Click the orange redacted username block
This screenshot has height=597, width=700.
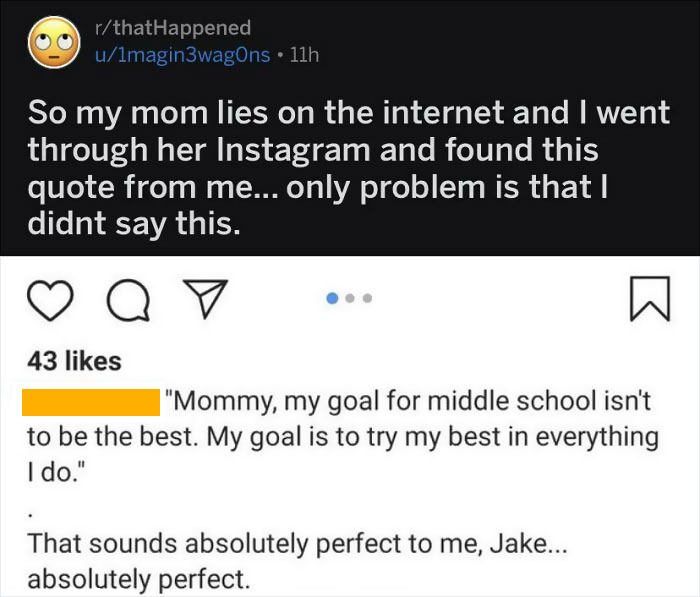coord(91,404)
